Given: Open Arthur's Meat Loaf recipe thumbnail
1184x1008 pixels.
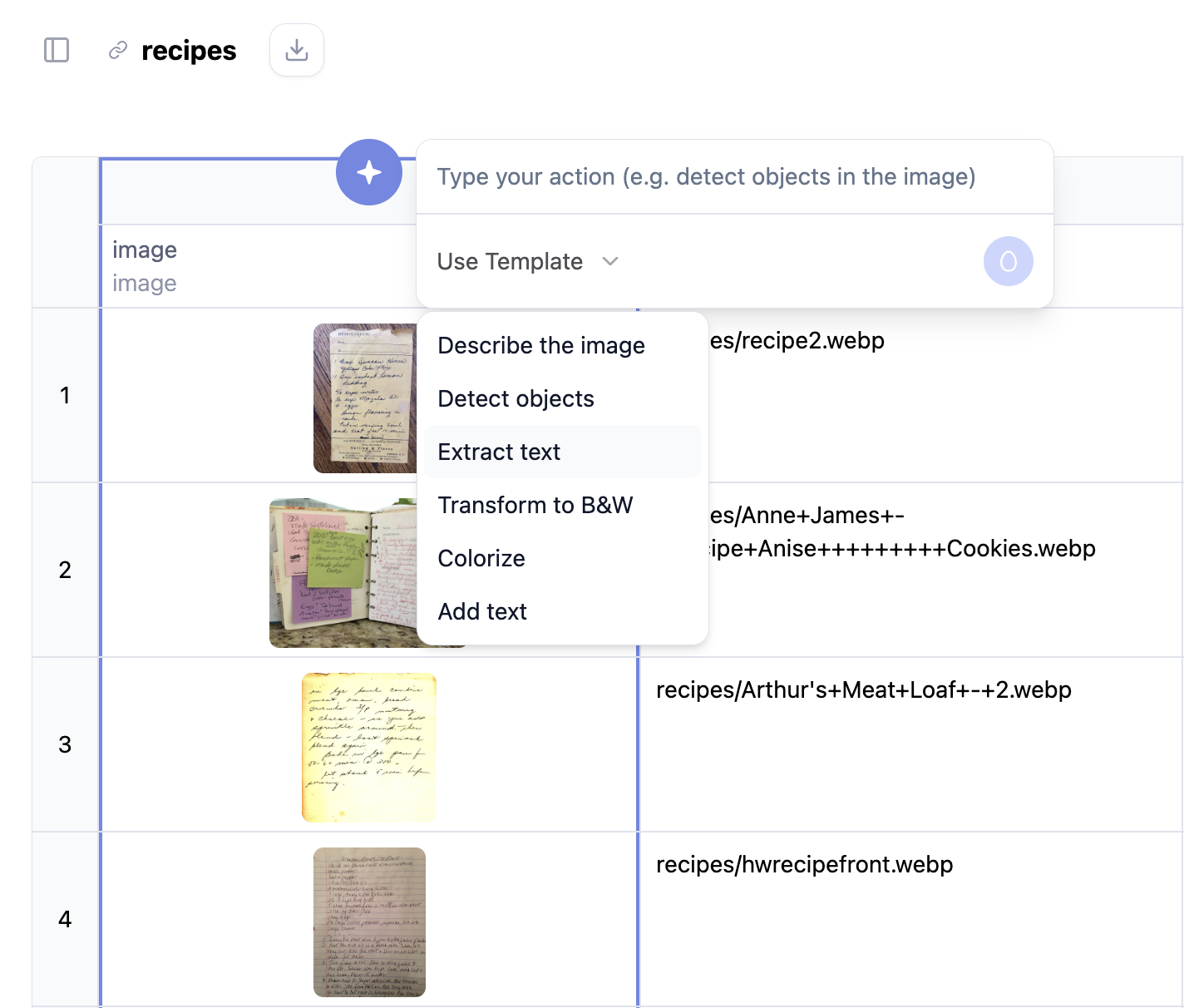Looking at the screenshot, I should (x=368, y=746).
